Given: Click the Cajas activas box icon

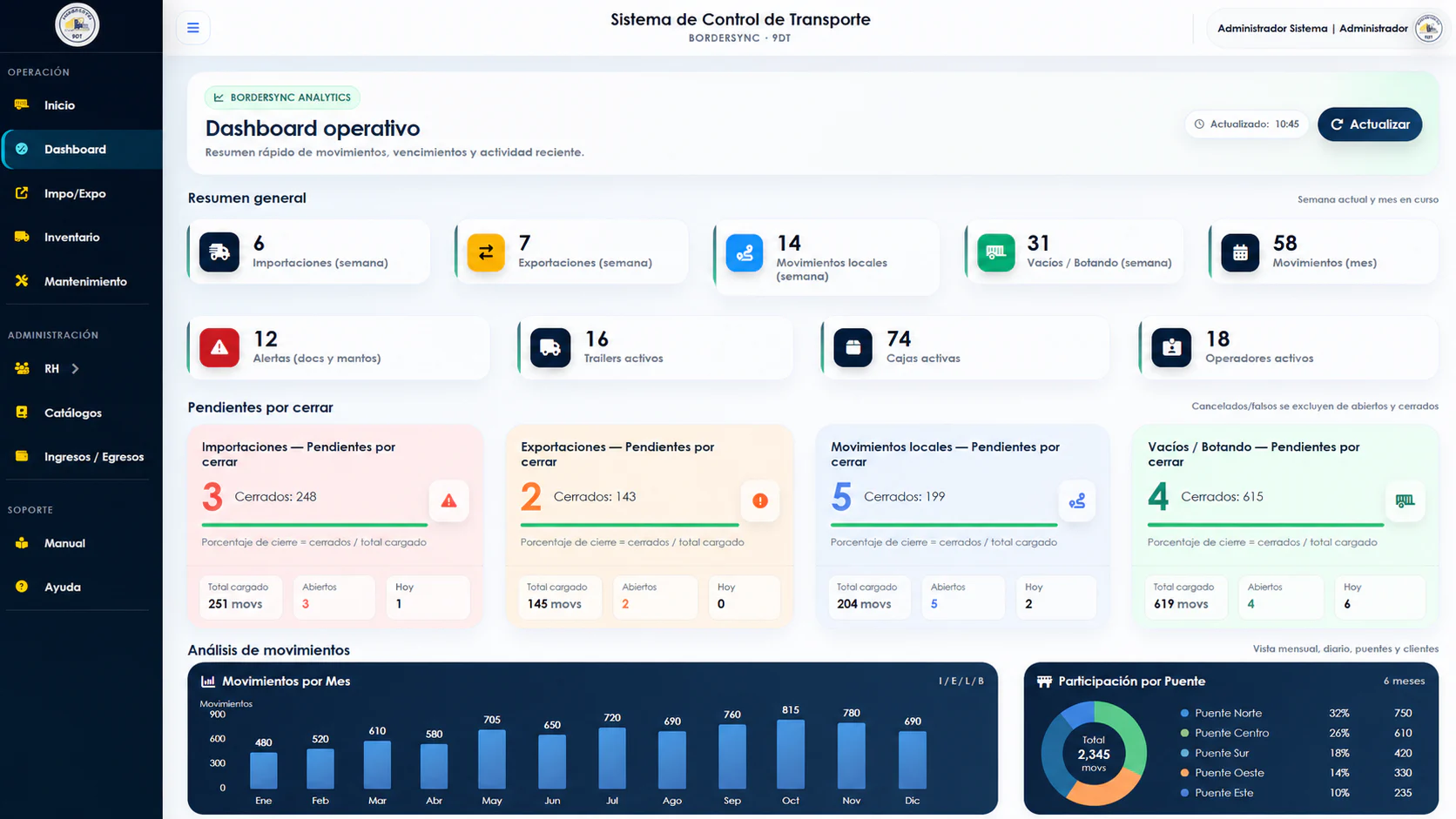Looking at the screenshot, I should (853, 347).
